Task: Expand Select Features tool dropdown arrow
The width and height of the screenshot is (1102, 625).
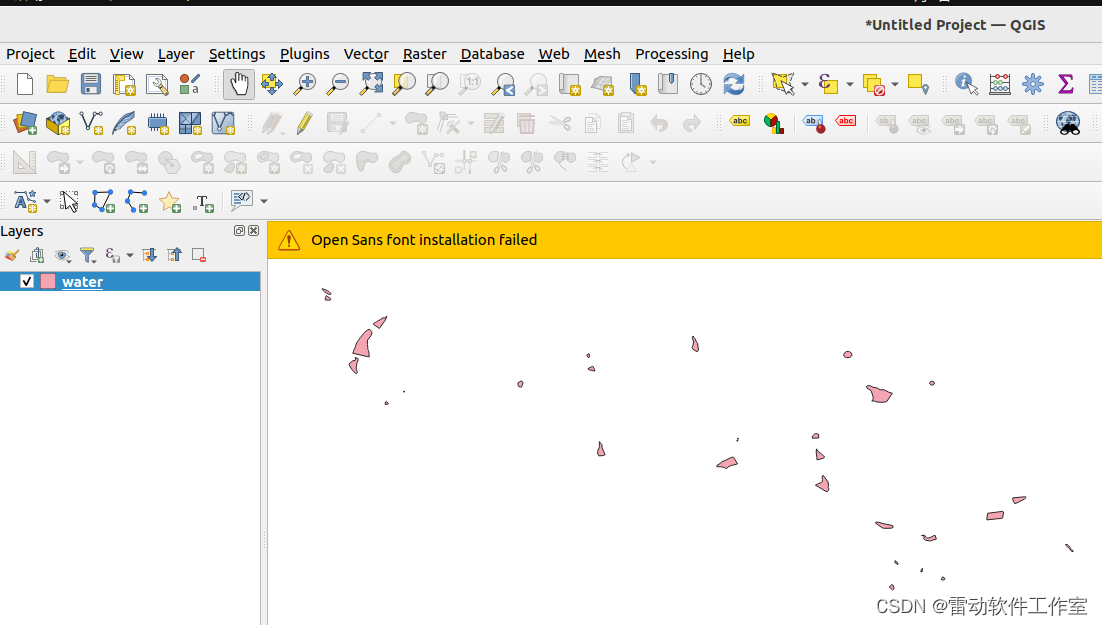Action: click(x=805, y=84)
